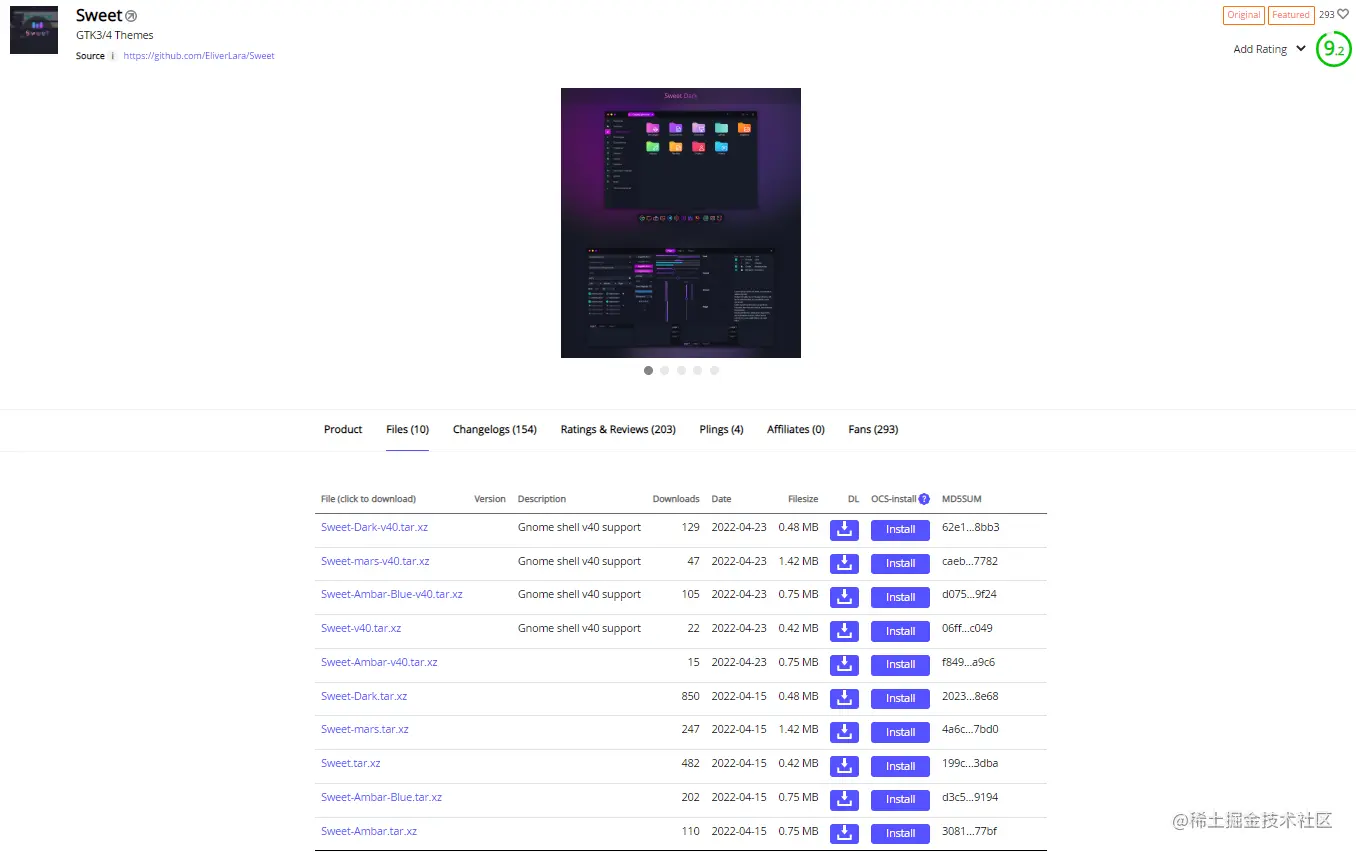
Task: Click the Sweet-Ambar.tar.xz file link
Action: click(369, 831)
